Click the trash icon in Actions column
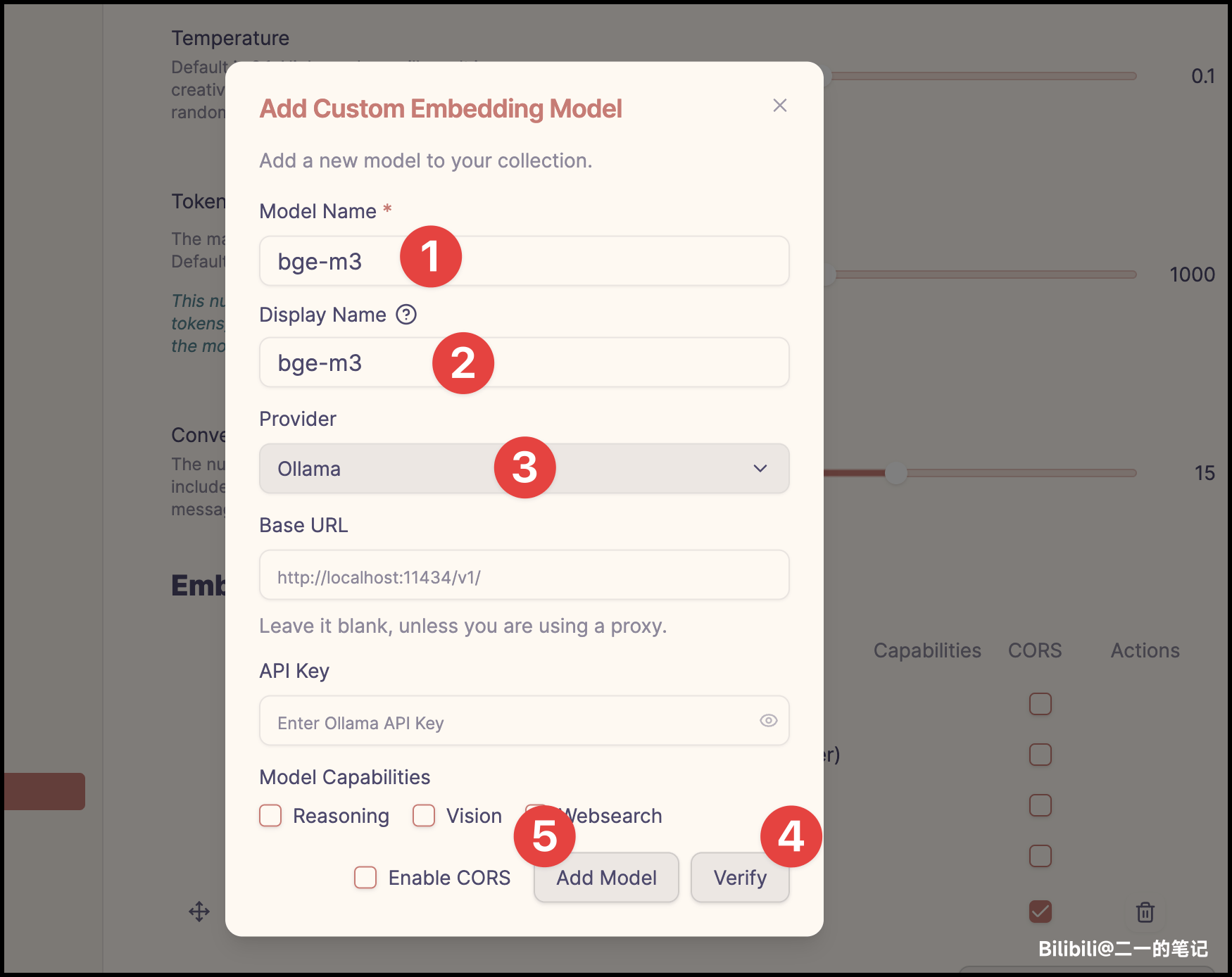 1145,912
